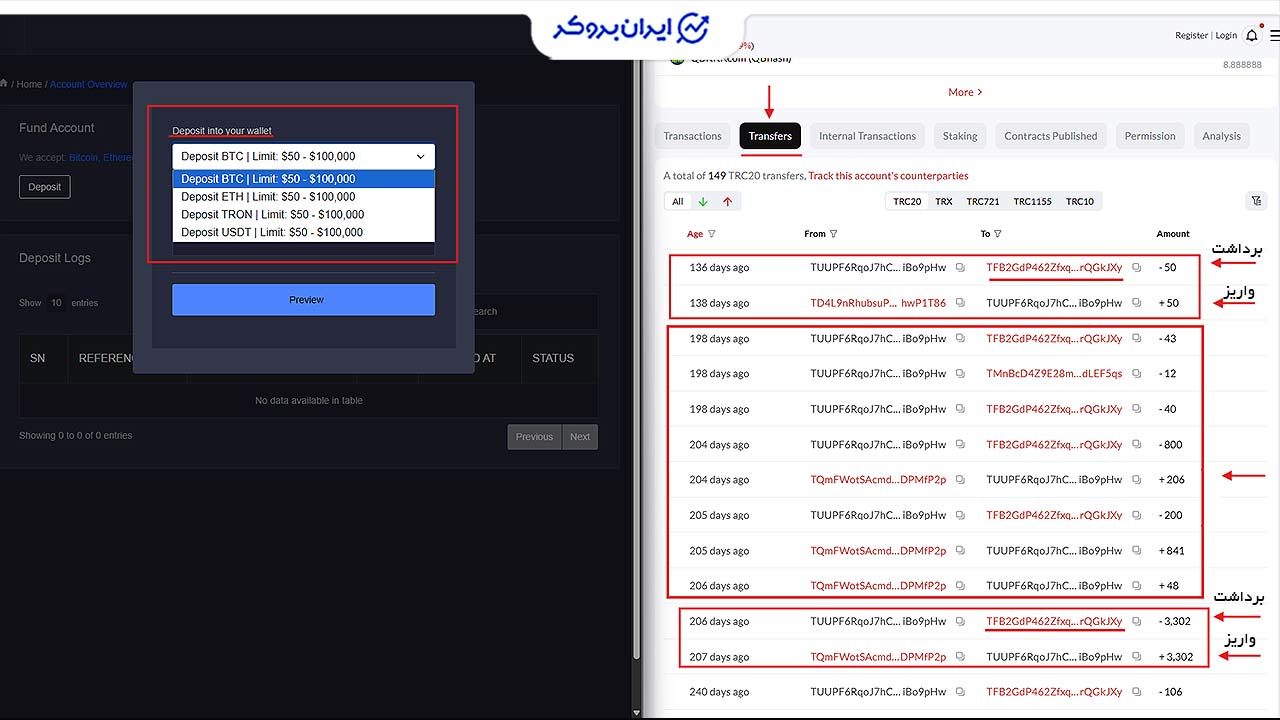Copy the To address in the -50 row
Screen dimensions: 1280x720
click(1136, 267)
